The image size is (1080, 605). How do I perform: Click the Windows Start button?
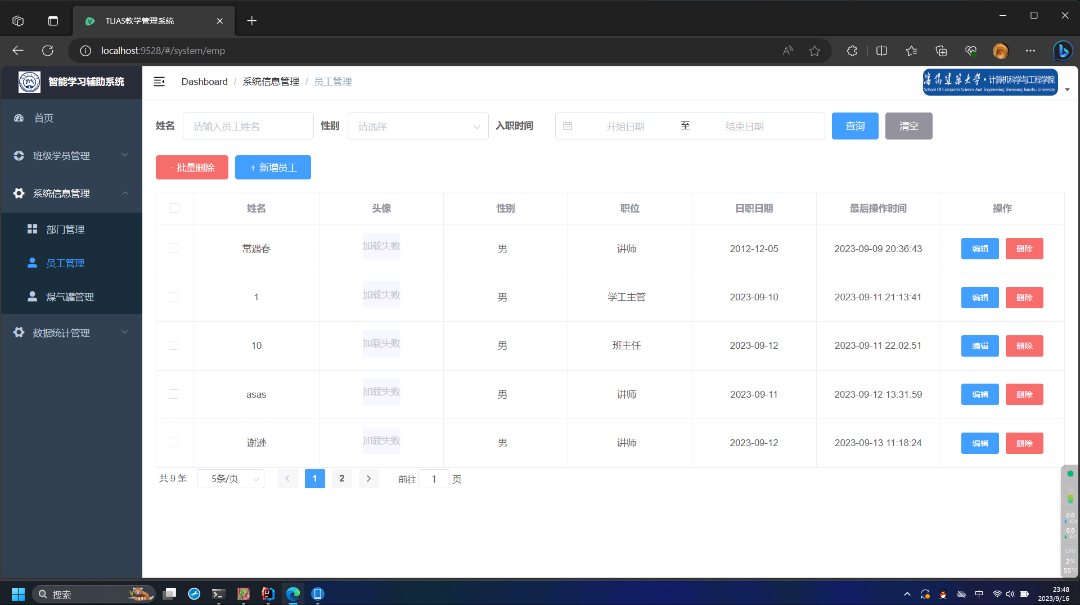(18, 594)
